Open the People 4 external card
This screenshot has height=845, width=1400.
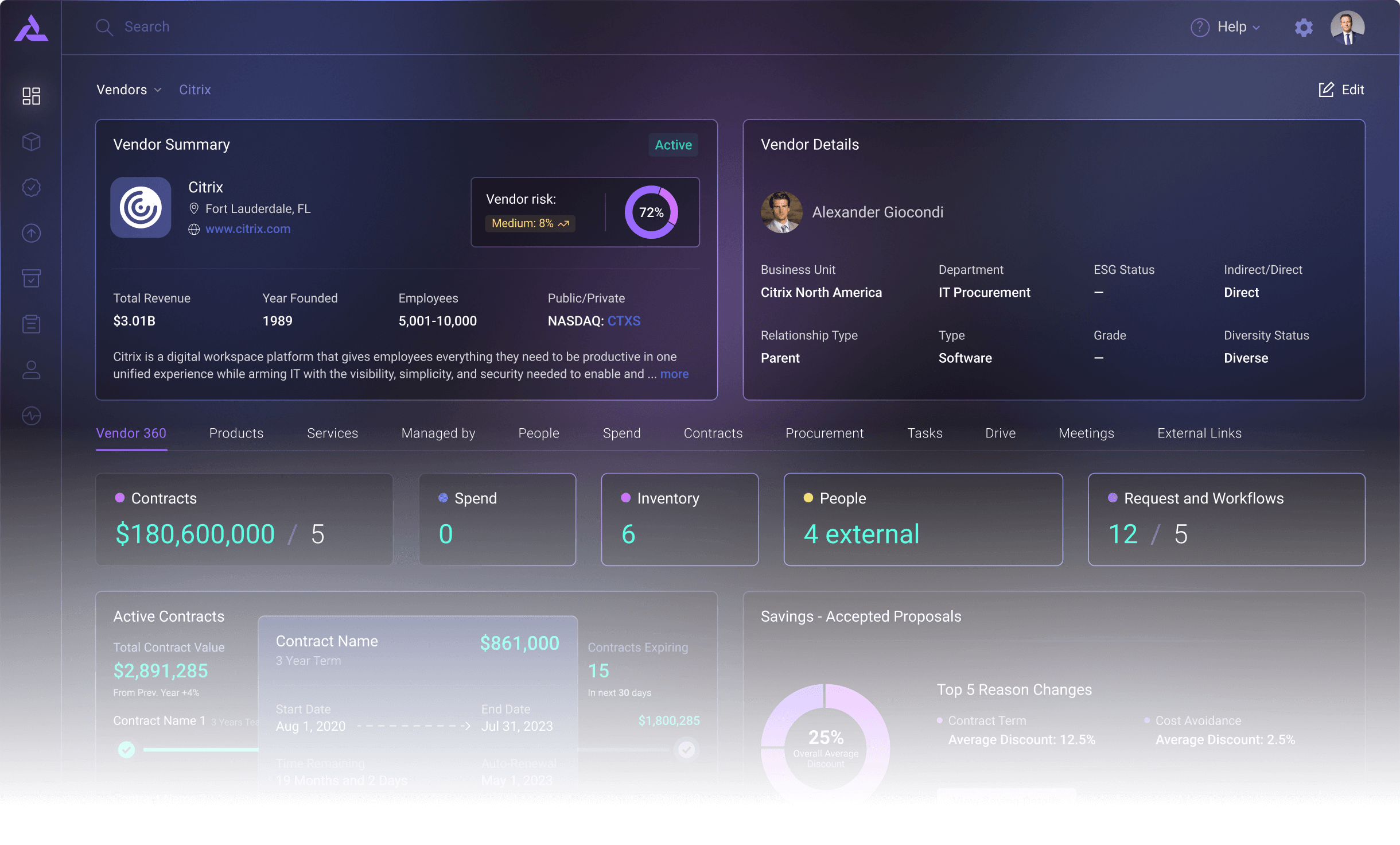point(923,519)
